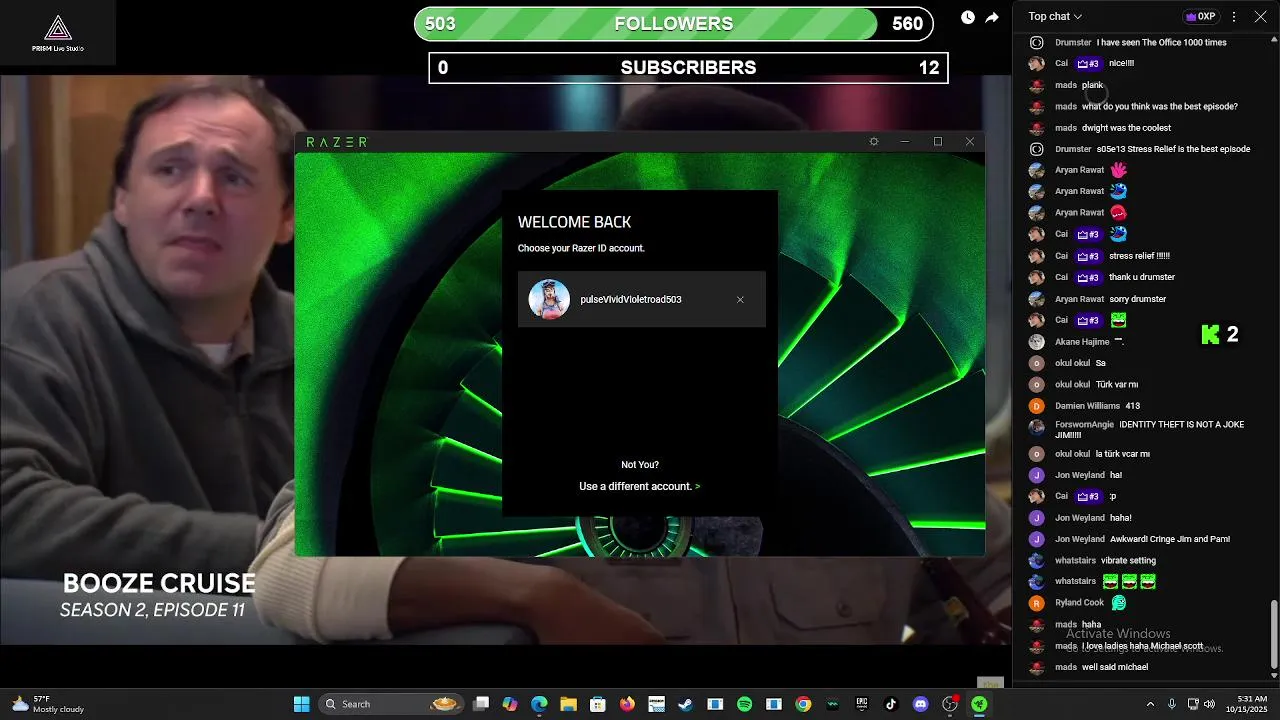Click mads 'well said michael' message
Image resolution: width=1280 pixels, height=720 pixels.
pos(1115,667)
